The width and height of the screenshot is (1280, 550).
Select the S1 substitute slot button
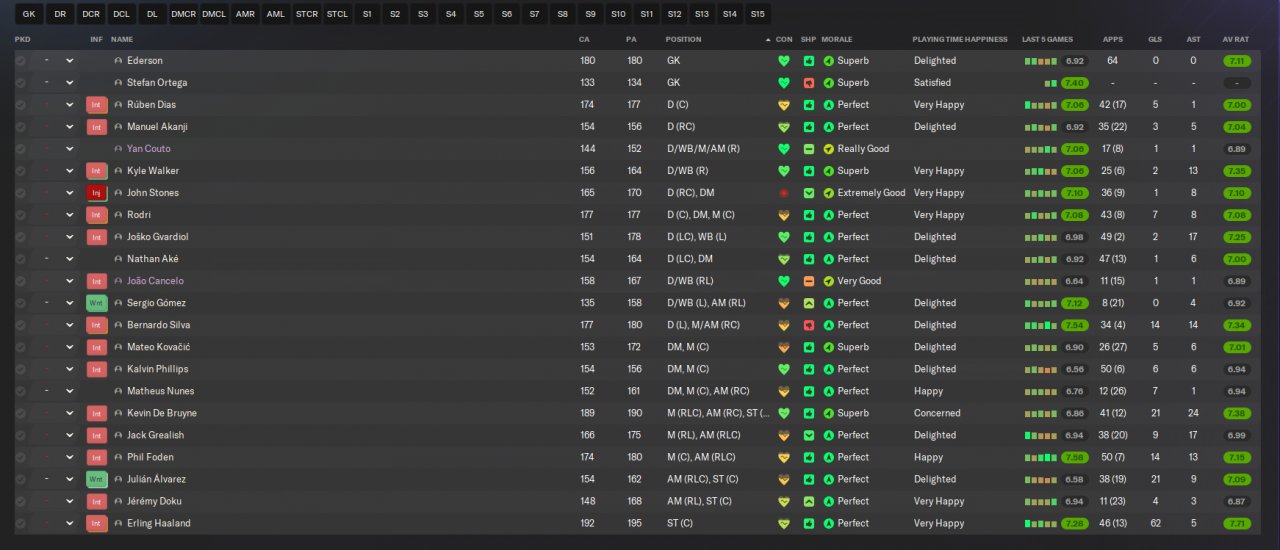pyautogui.click(x=368, y=15)
